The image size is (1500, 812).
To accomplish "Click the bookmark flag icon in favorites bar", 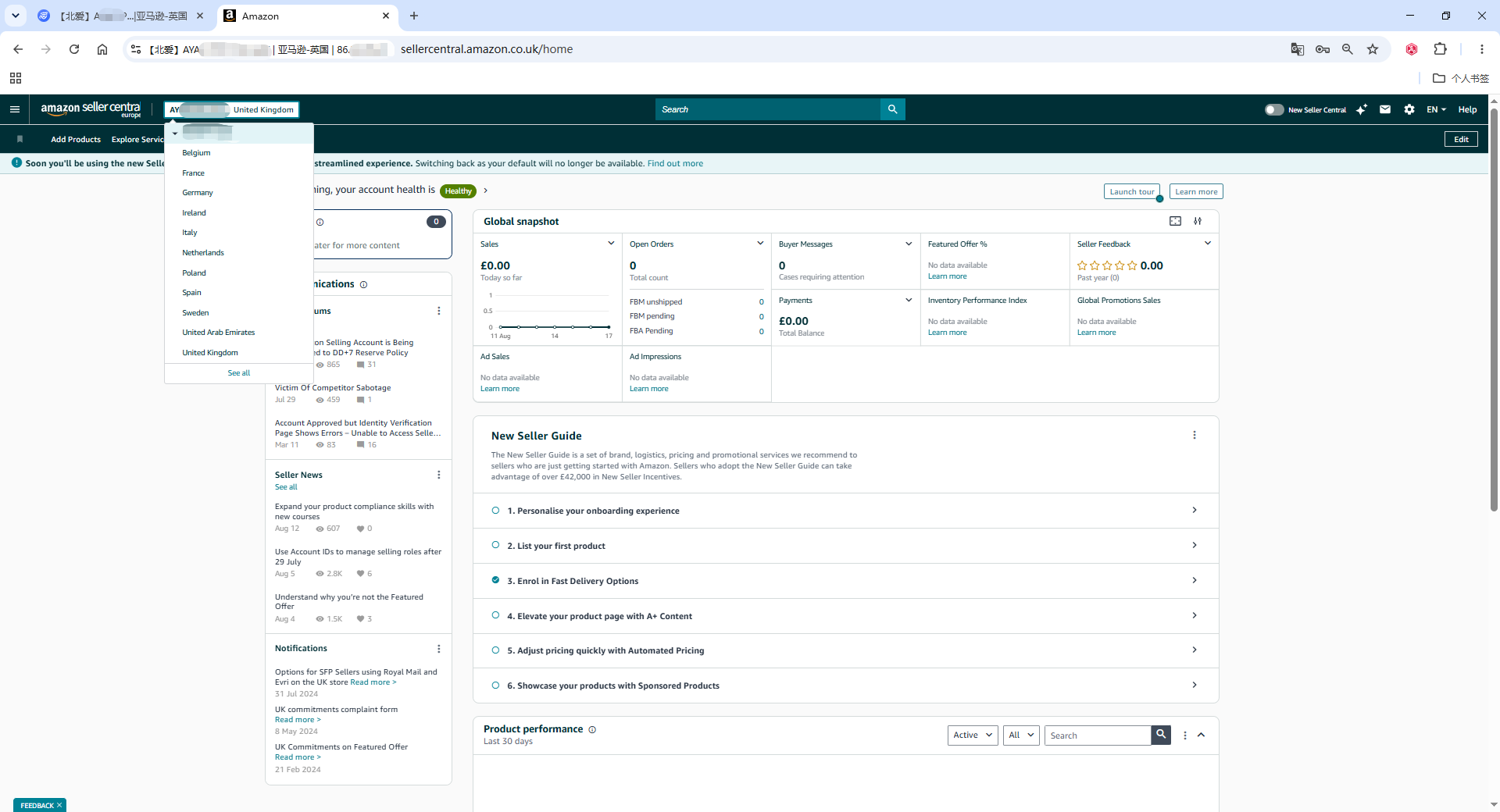I will point(20,139).
